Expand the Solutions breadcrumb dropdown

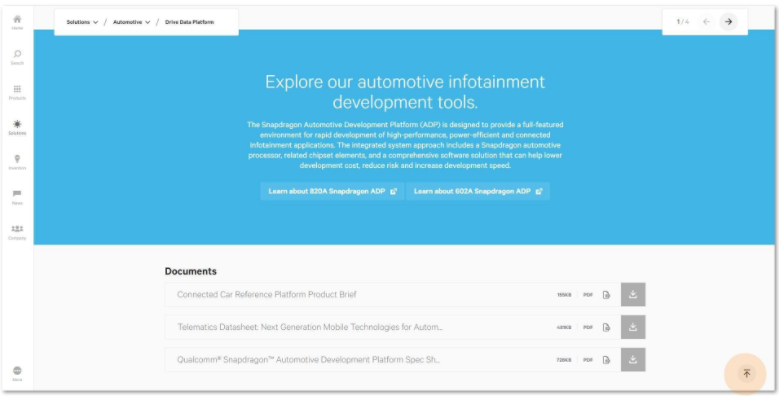pos(82,22)
